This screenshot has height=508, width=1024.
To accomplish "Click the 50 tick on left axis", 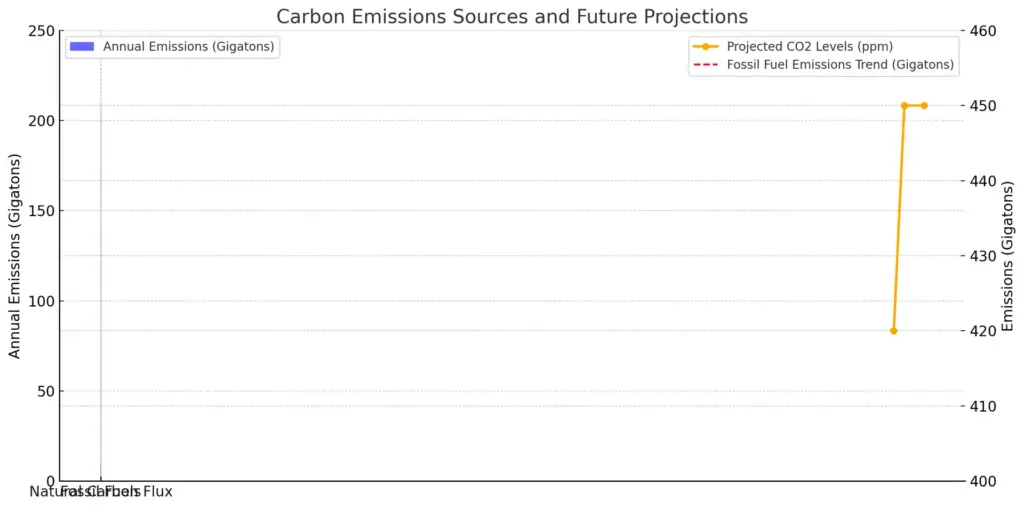I will coord(46,391).
